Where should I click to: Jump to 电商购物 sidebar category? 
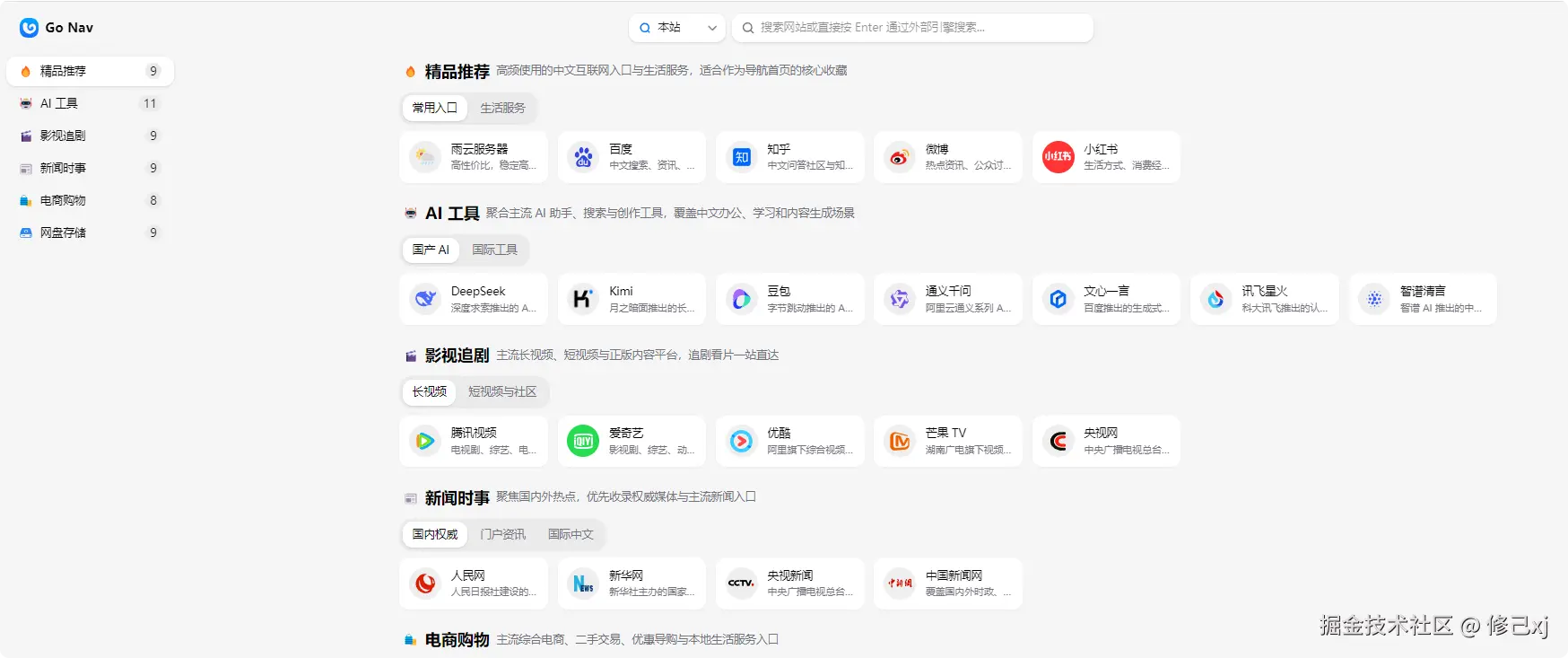[90, 200]
